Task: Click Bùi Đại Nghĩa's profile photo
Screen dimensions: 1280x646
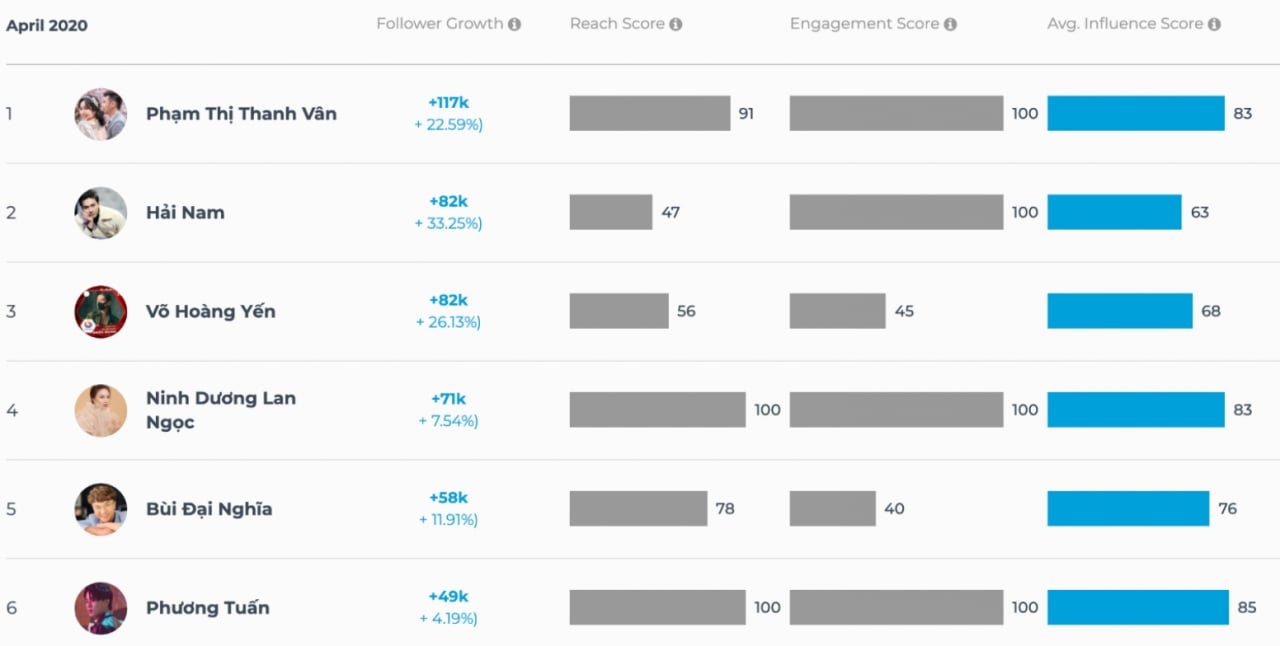Action: click(x=101, y=509)
